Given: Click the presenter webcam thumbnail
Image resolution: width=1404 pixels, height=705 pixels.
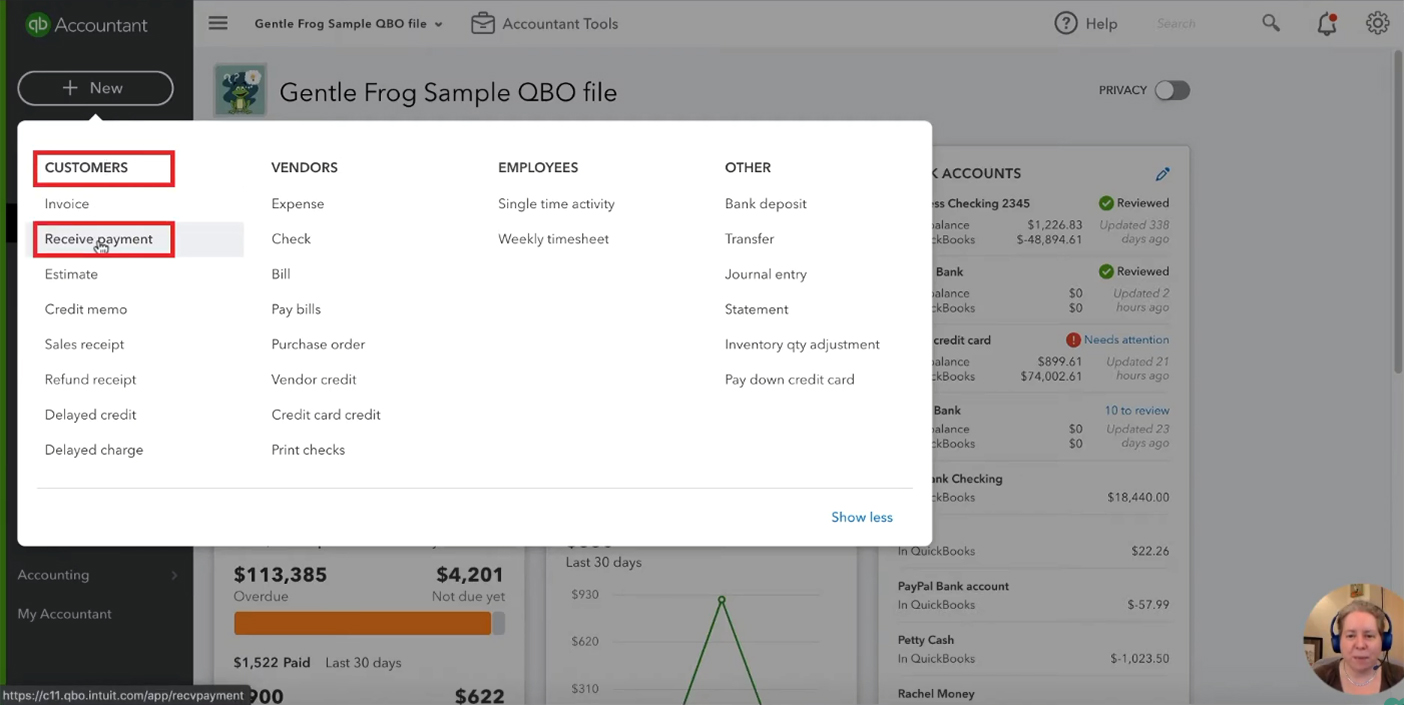Looking at the screenshot, I should [x=1353, y=638].
